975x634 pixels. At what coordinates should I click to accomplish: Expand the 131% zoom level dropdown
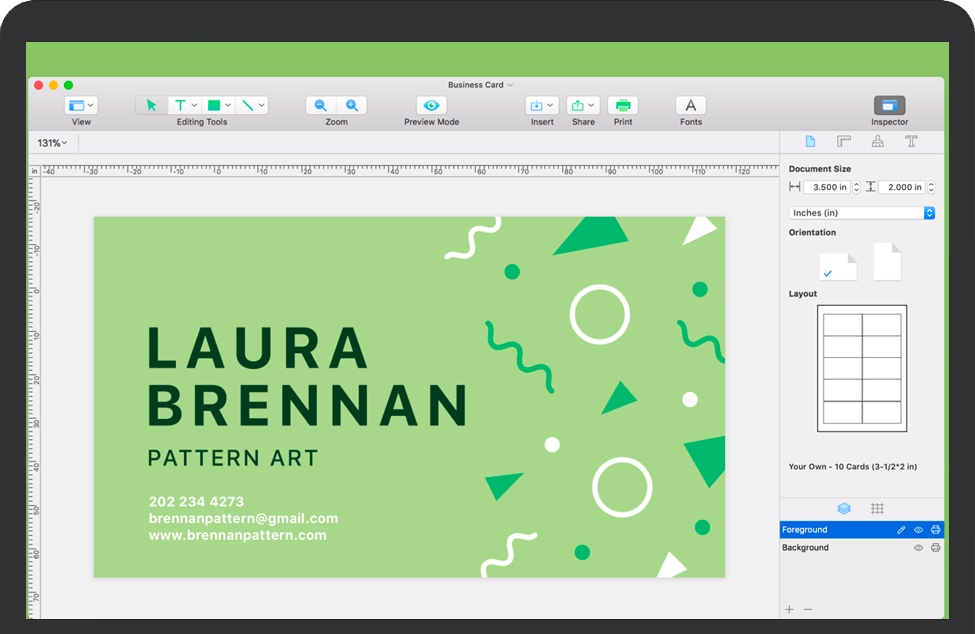tap(53, 143)
